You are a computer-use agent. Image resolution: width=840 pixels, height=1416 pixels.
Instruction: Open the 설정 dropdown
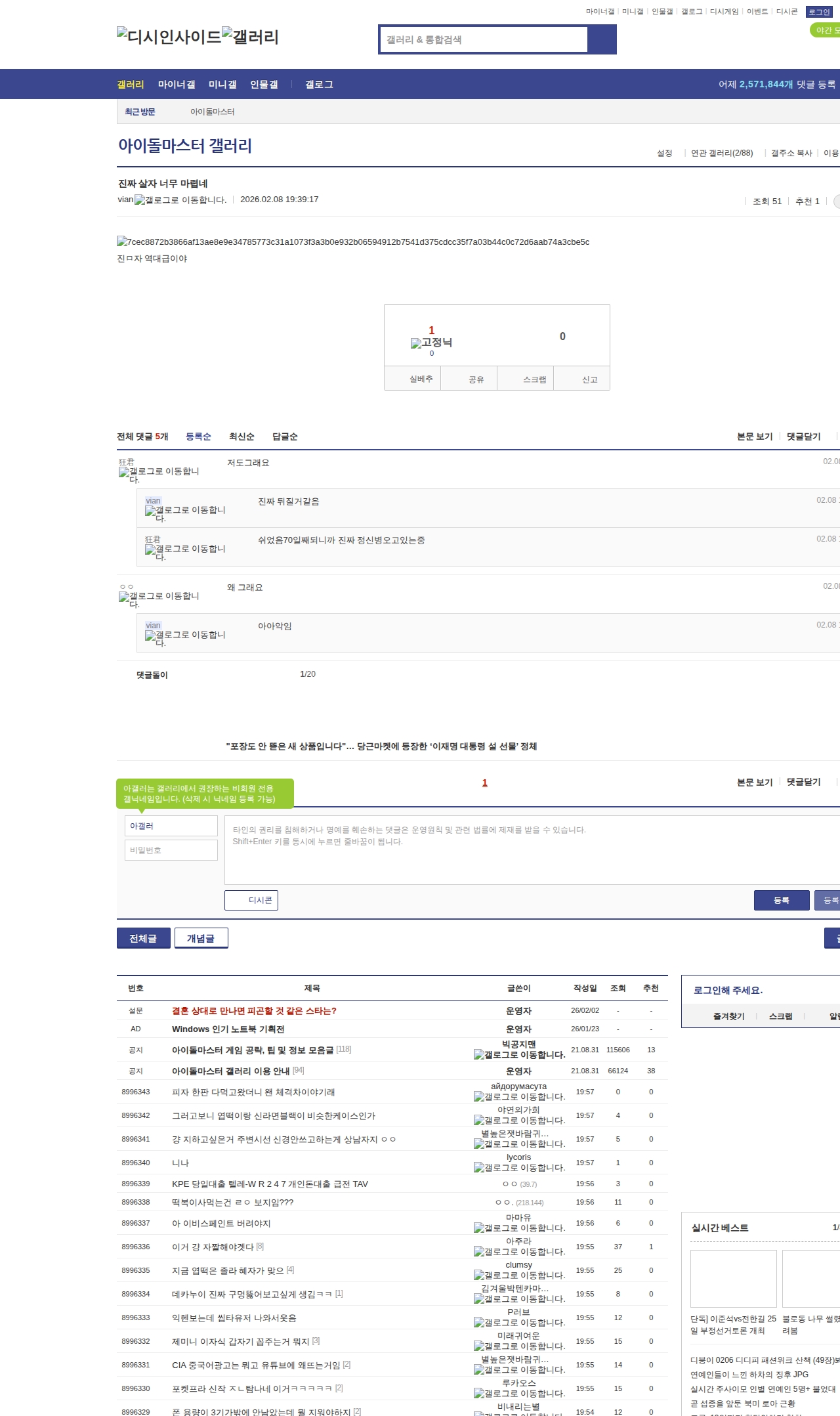pos(664,153)
